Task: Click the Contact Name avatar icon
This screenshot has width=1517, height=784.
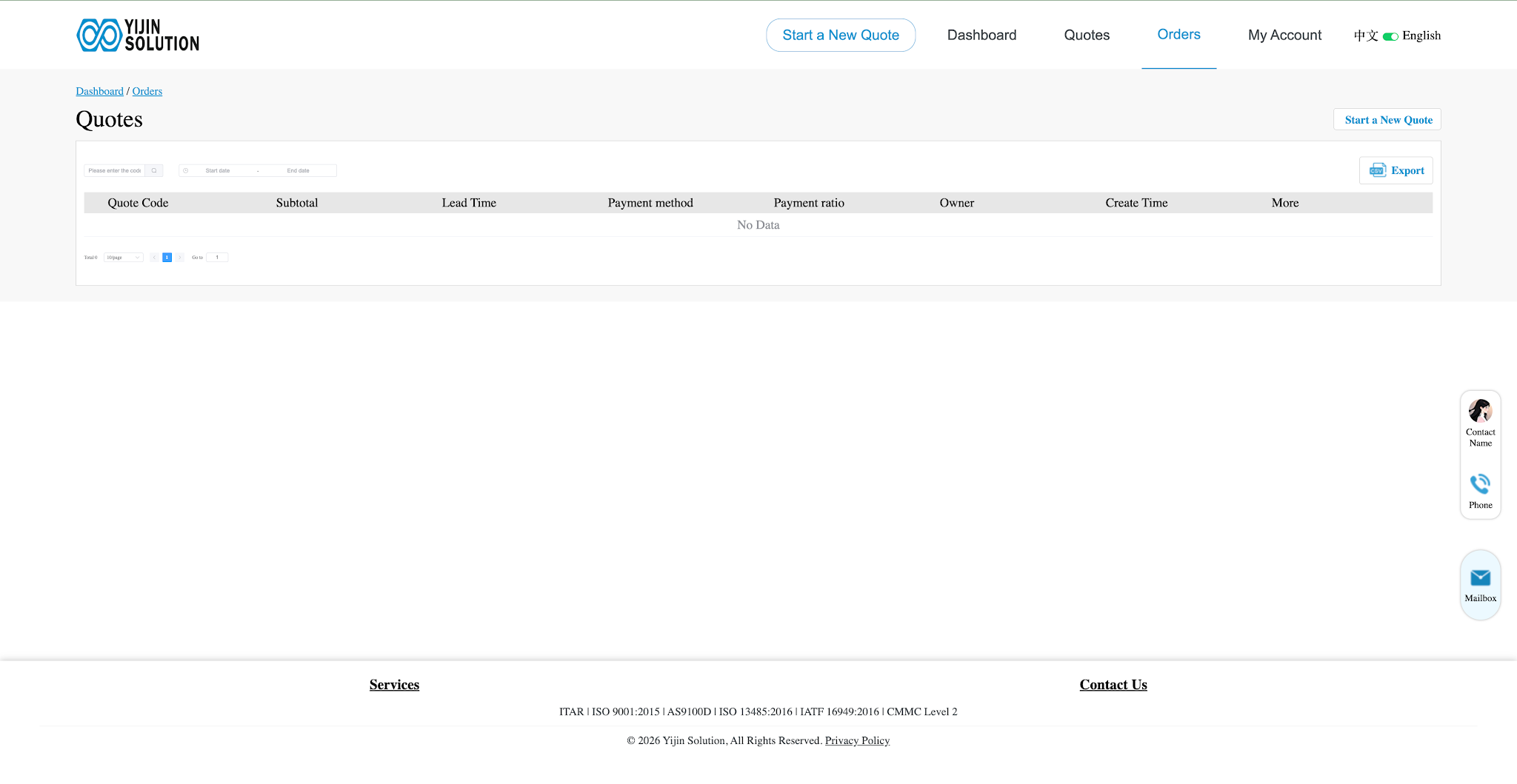Action: [x=1480, y=411]
